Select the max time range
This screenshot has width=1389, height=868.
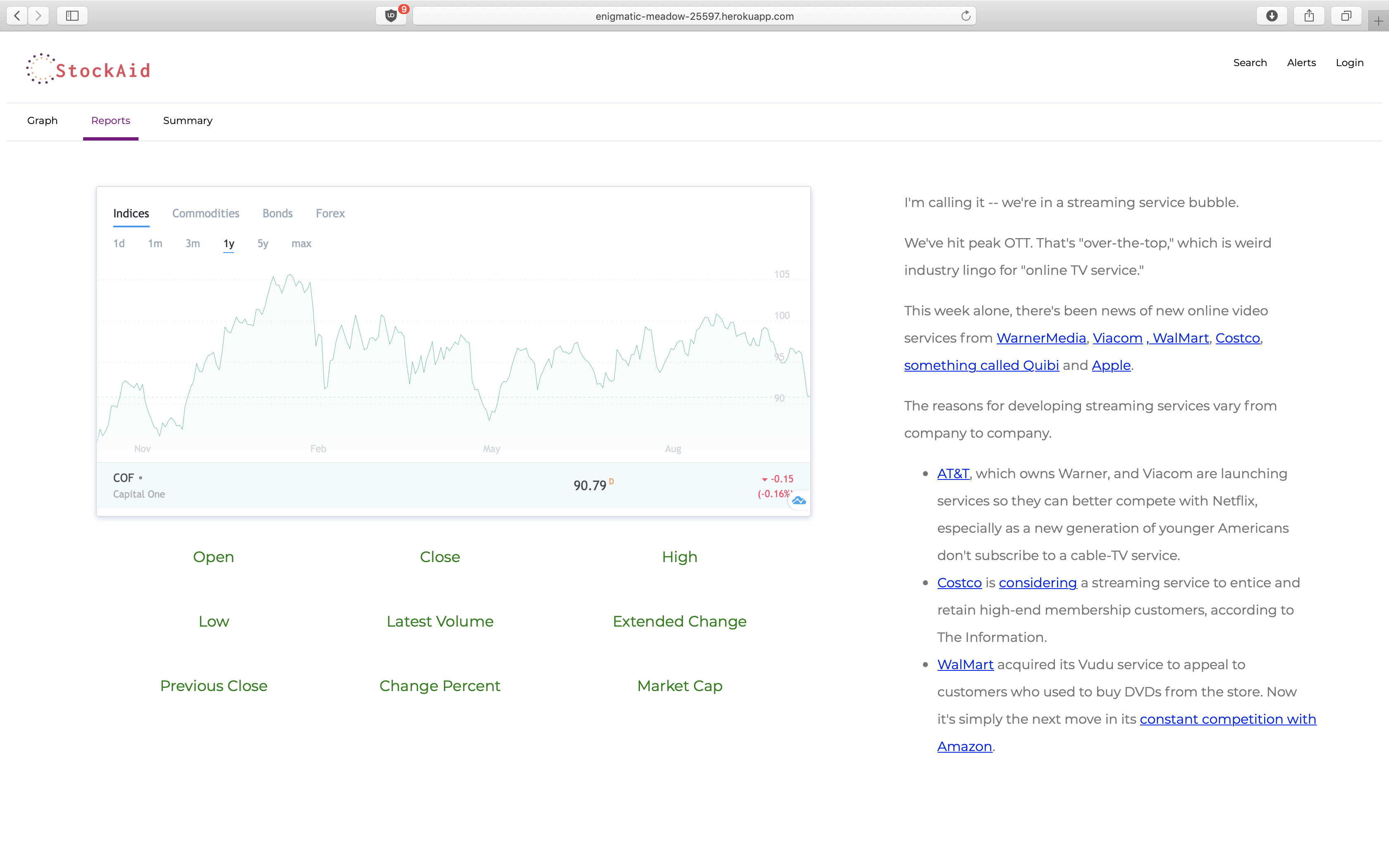point(301,243)
